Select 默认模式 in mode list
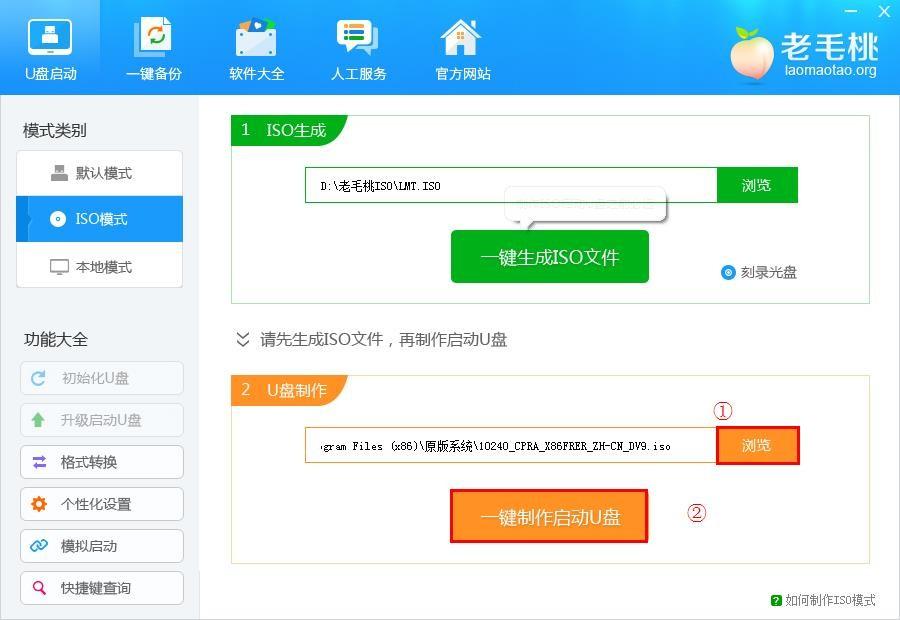This screenshot has height=620, width=900. (99, 173)
